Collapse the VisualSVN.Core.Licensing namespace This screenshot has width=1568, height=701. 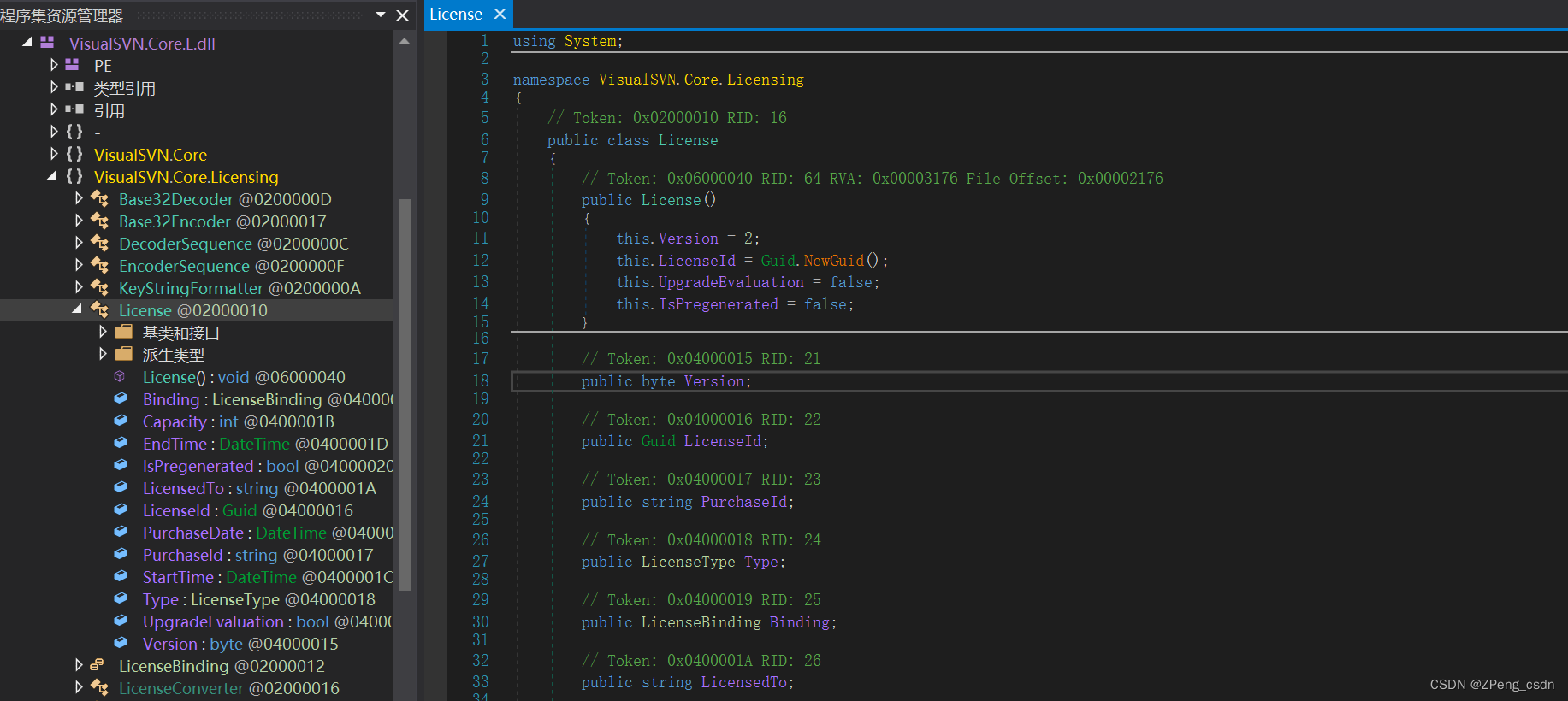coord(52,176)
